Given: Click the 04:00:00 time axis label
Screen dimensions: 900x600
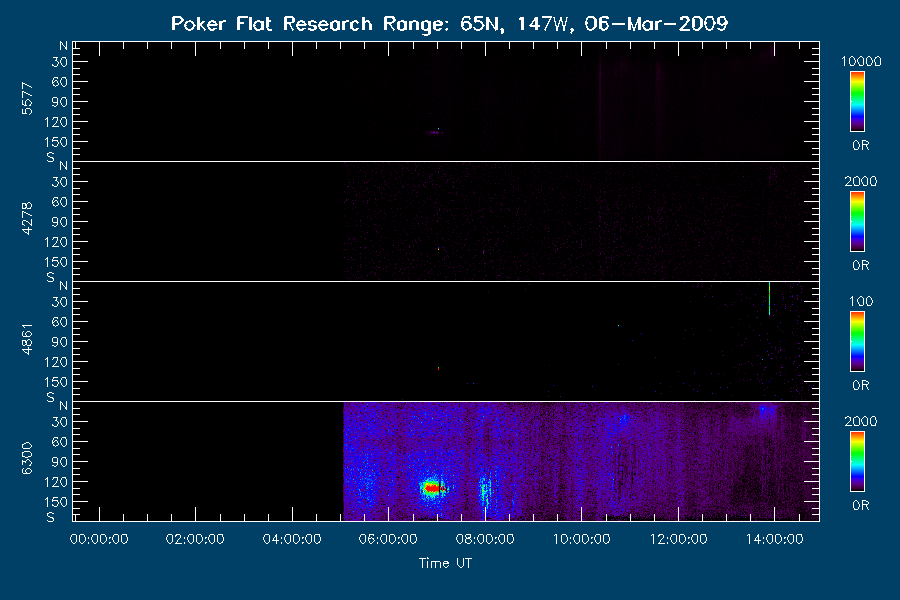Looking at the screenshot, I should (x=292, y=539).
